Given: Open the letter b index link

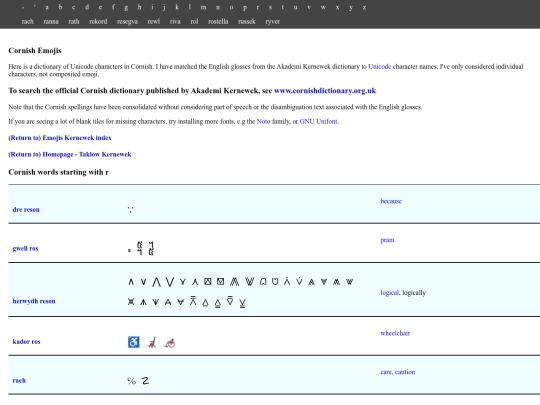Looking at the screenshot, I should coord(60,7).
